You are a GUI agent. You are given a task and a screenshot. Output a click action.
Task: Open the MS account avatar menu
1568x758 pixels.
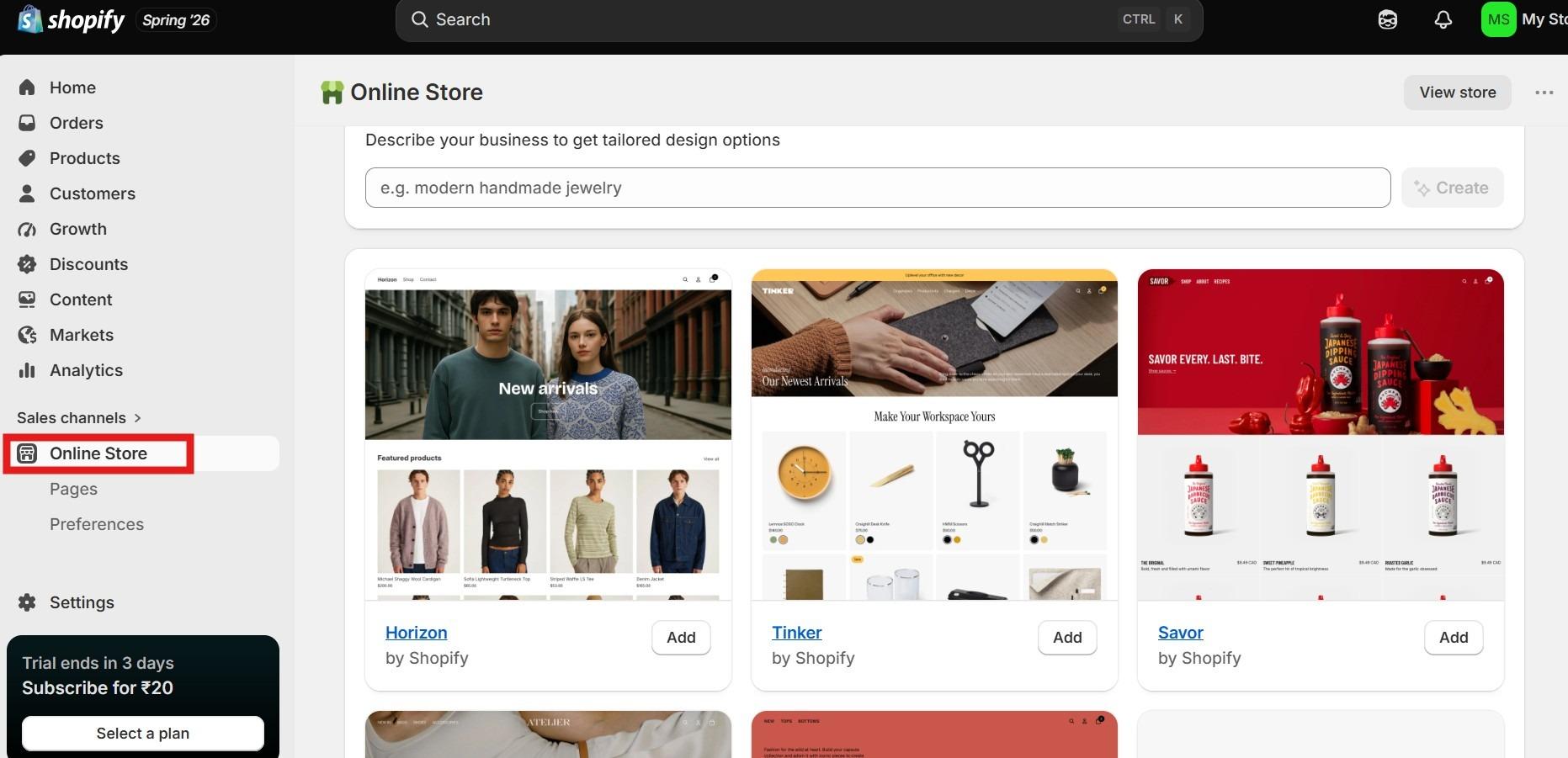[1498, 19]
